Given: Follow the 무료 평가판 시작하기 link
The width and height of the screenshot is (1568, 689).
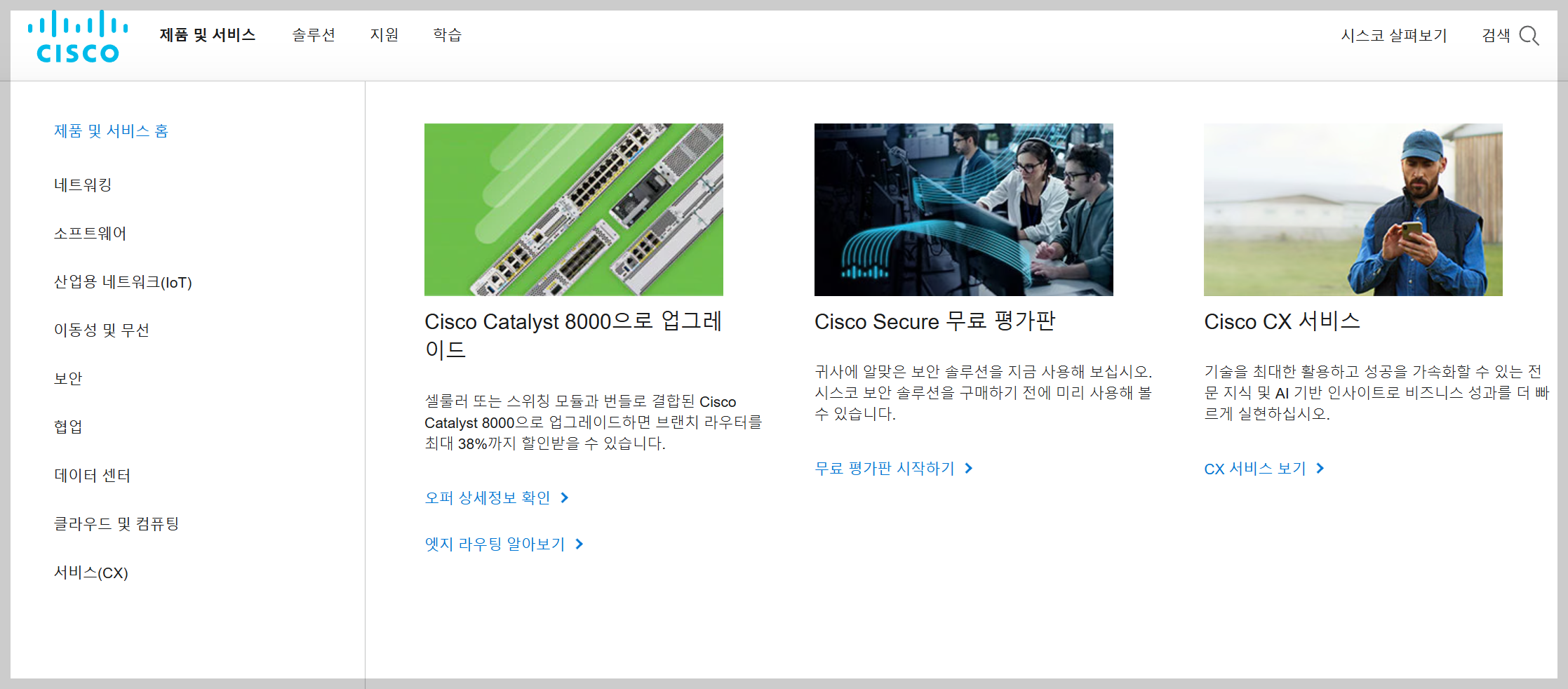Looking at the screenshot, I should click(x=885, y=469).
